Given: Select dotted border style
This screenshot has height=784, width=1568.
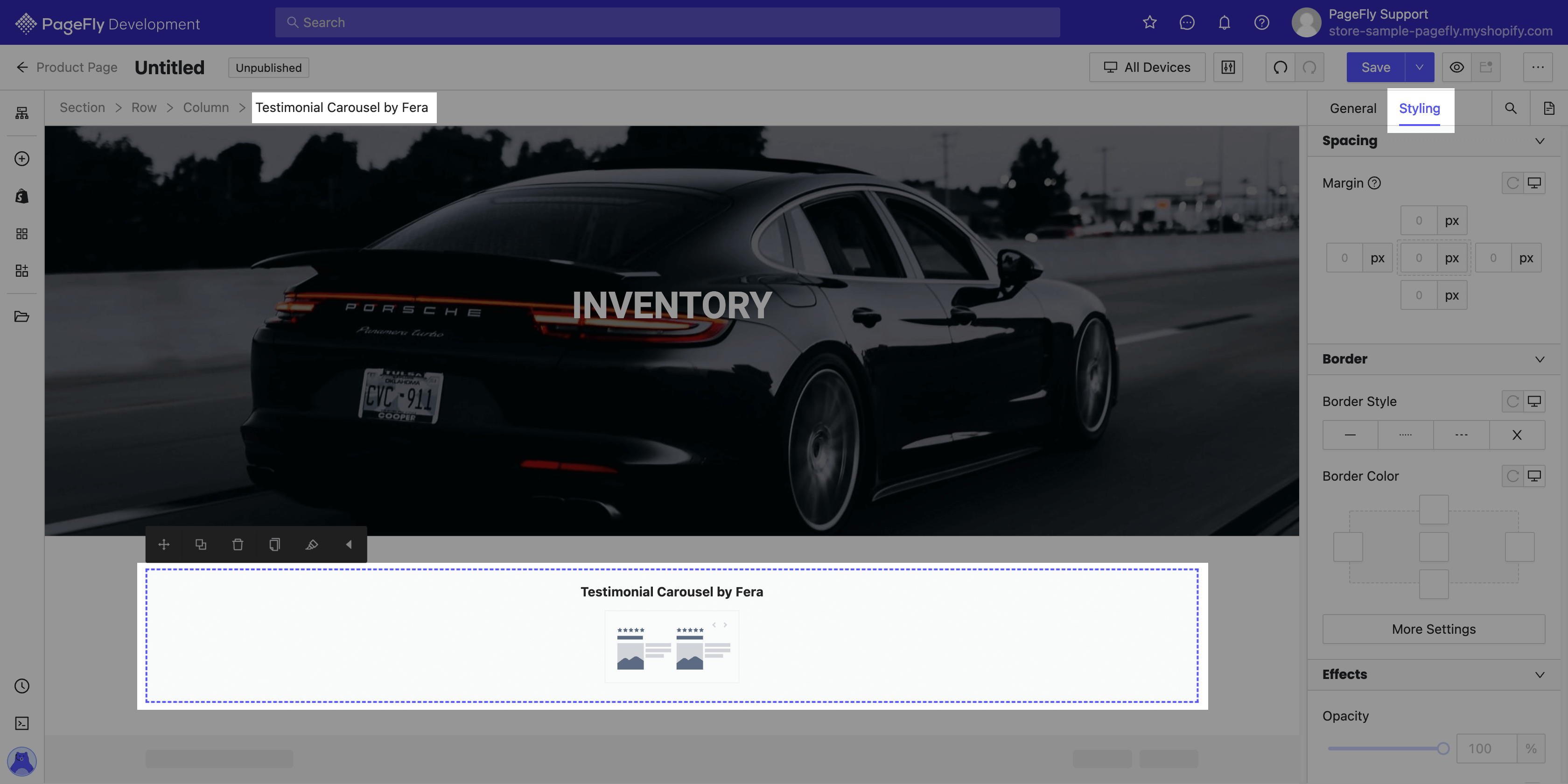Looking at the screenshot, I should [1406, 434].
